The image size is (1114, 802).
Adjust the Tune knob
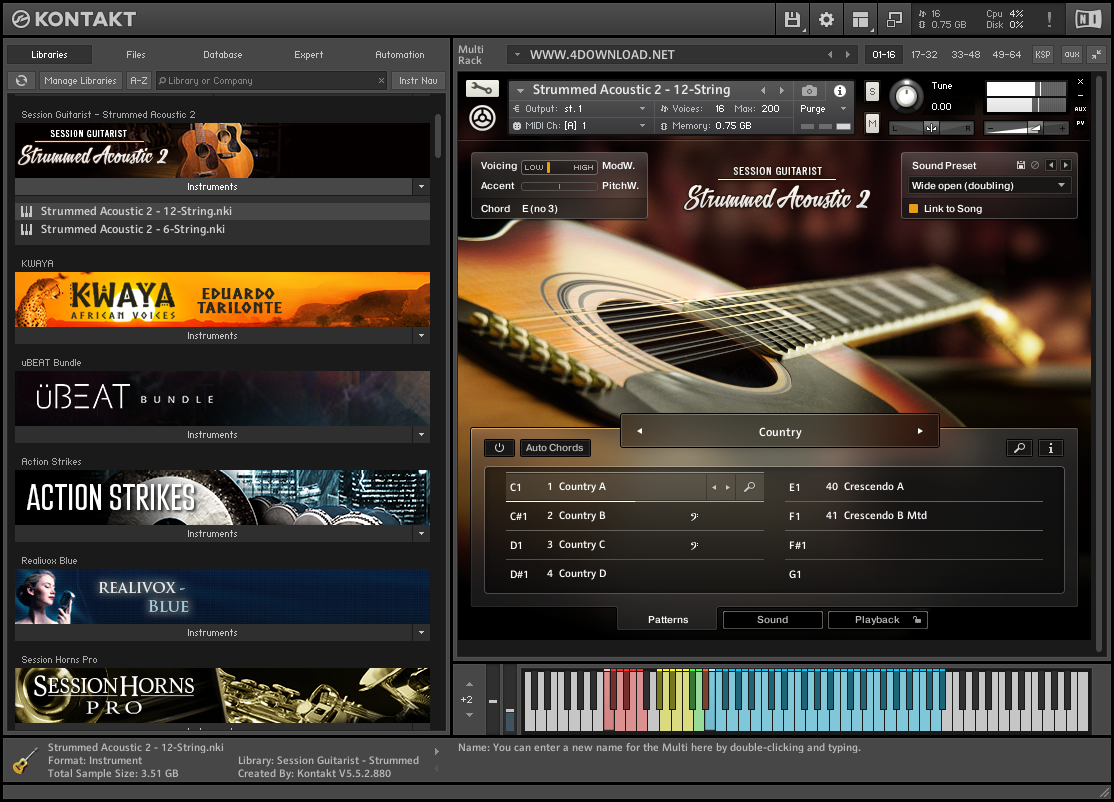click(906, 95)
